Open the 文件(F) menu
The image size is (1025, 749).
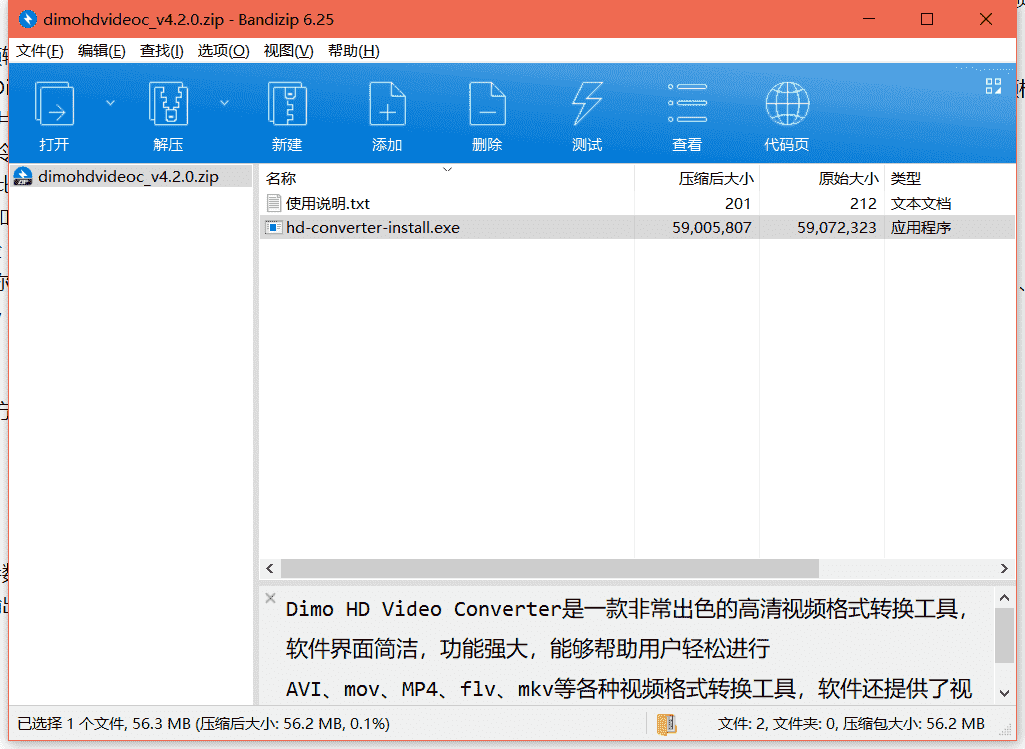39,51
